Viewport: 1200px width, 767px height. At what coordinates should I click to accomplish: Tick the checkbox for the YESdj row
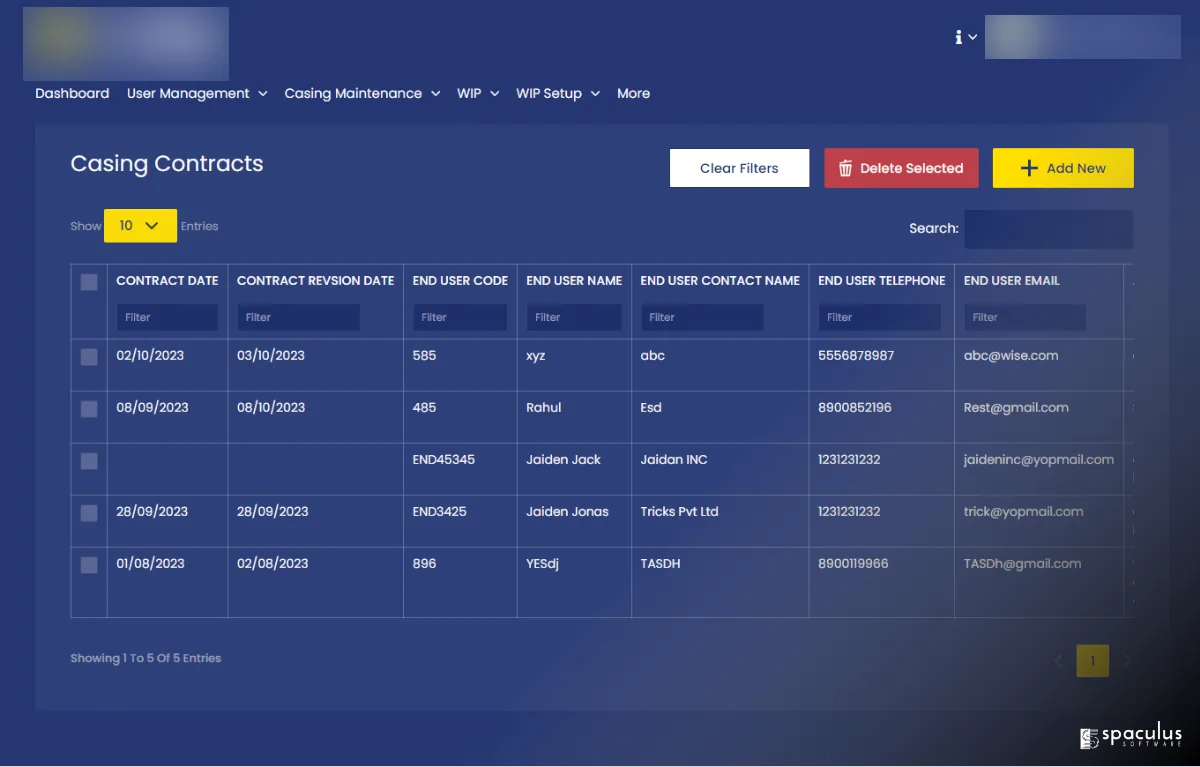coord(89,565)
